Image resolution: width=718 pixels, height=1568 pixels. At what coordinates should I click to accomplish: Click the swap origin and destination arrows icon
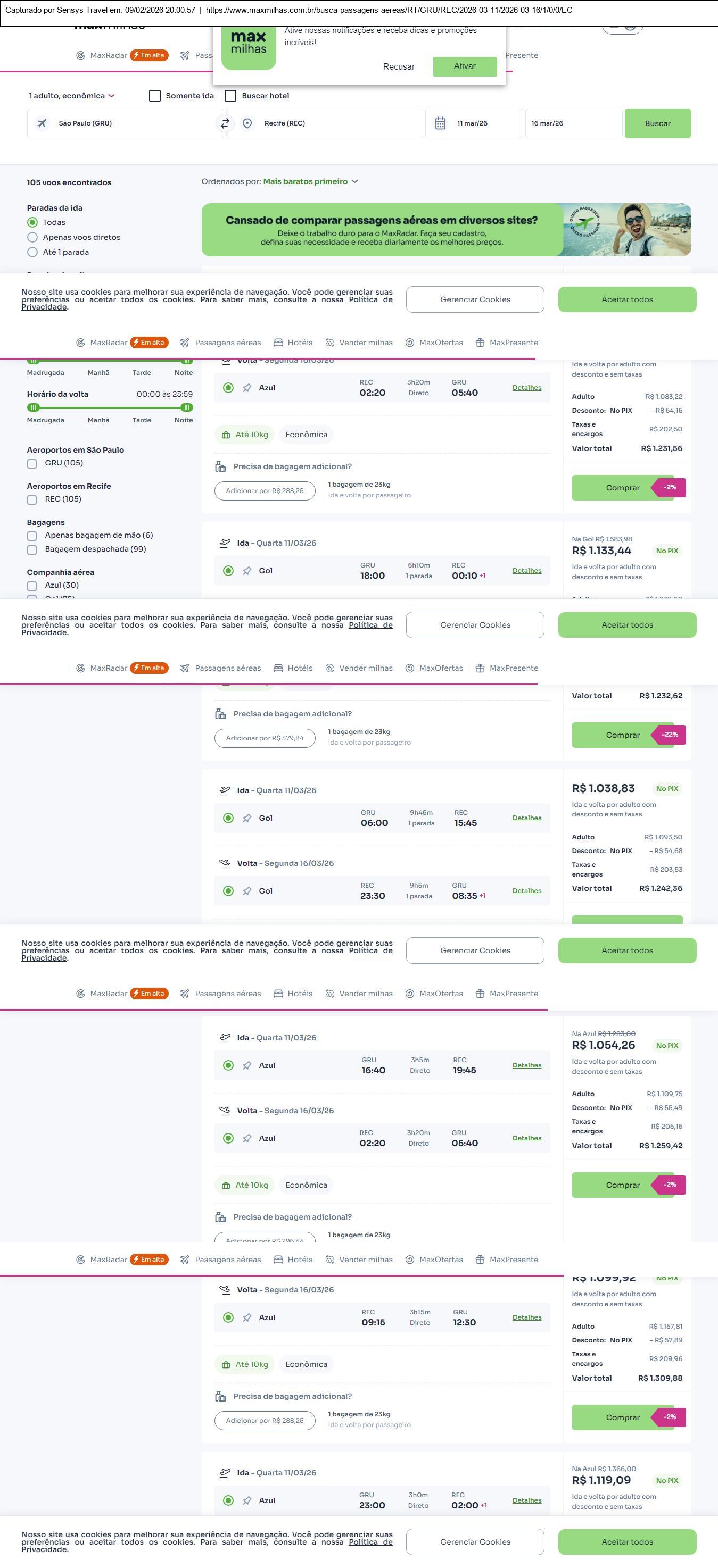click(x=225, y=123)
